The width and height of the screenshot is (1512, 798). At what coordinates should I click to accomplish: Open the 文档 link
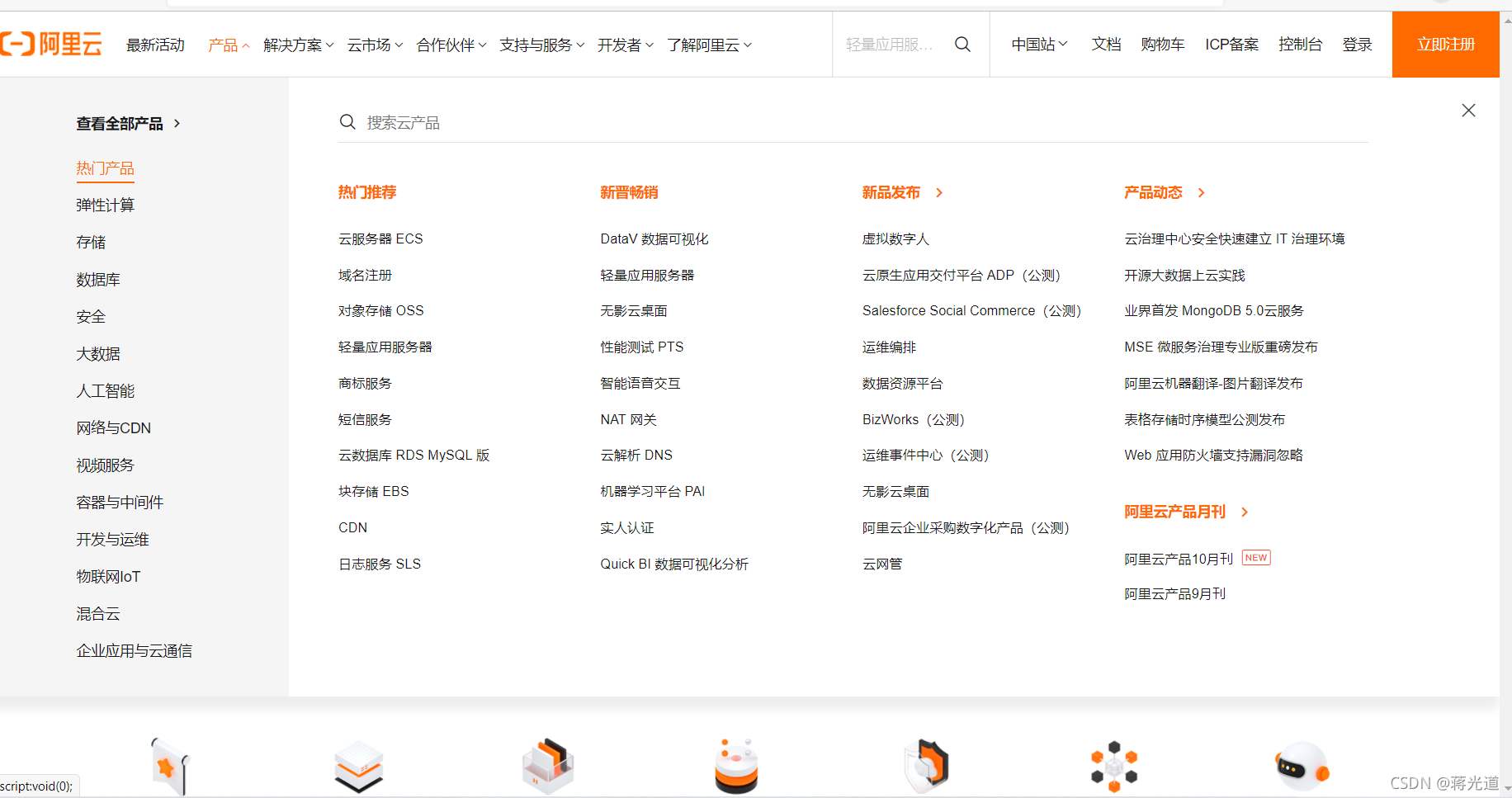(1106, 45)
